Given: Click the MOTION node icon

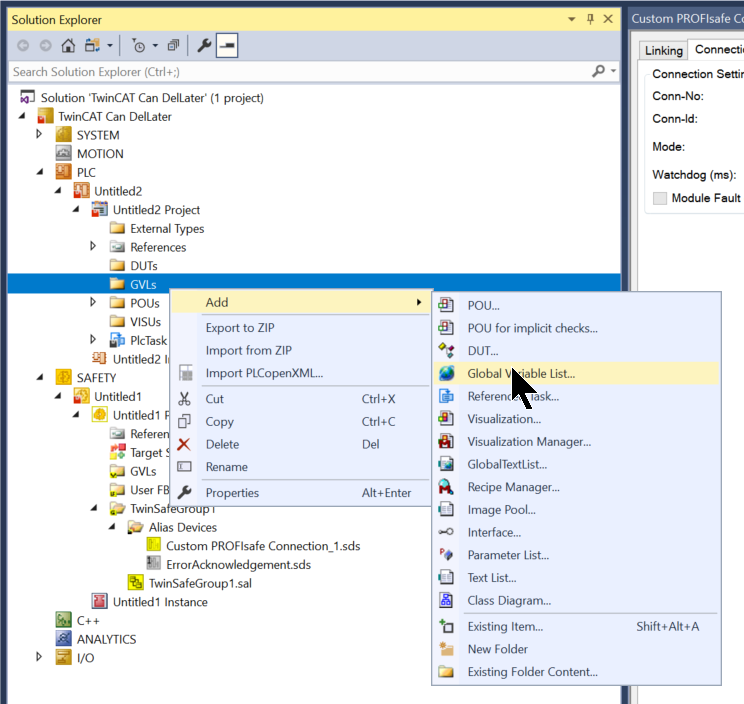Looking at the screenshot, I should [64, 153].
